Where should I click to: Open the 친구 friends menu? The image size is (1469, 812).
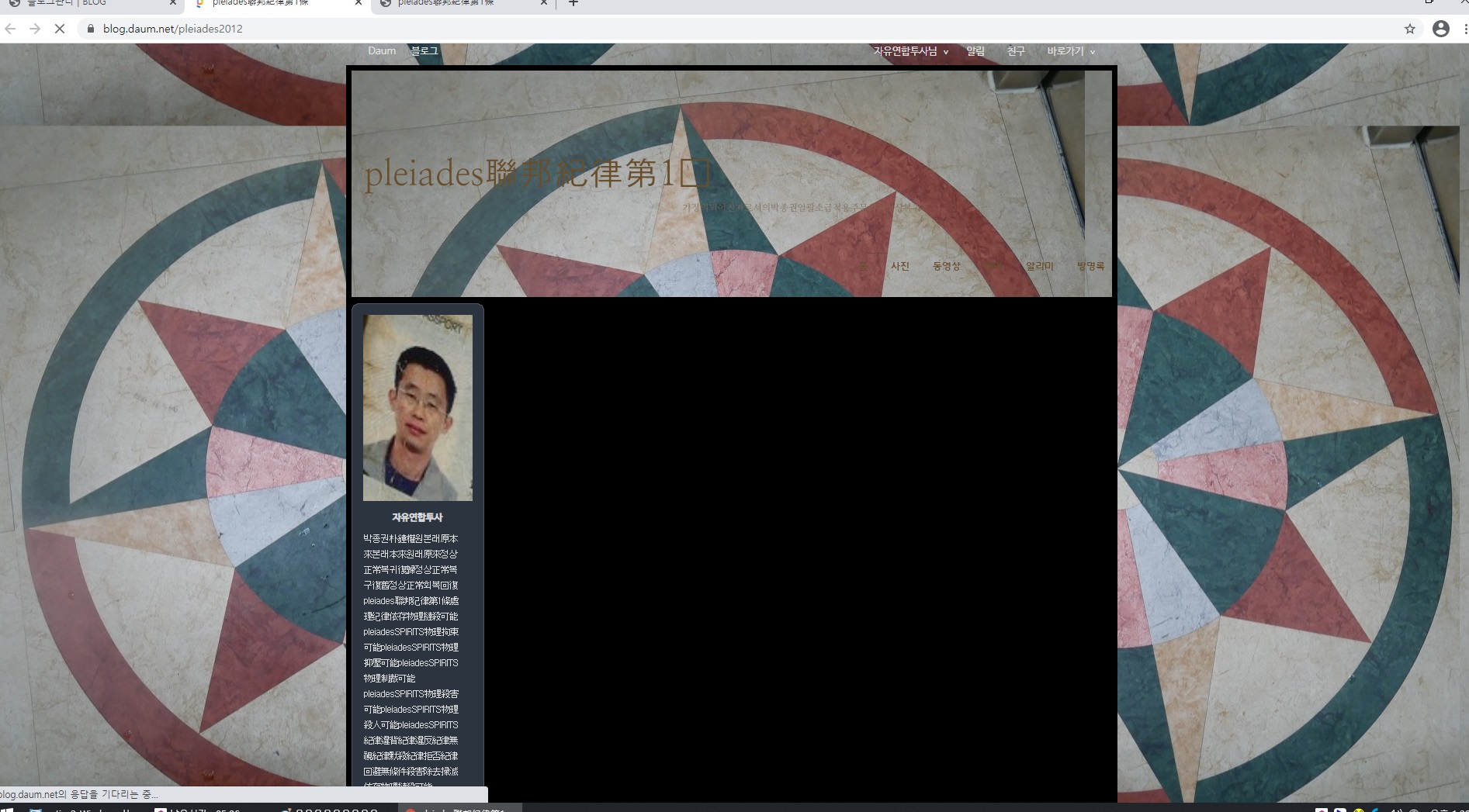pos(1016,51)
